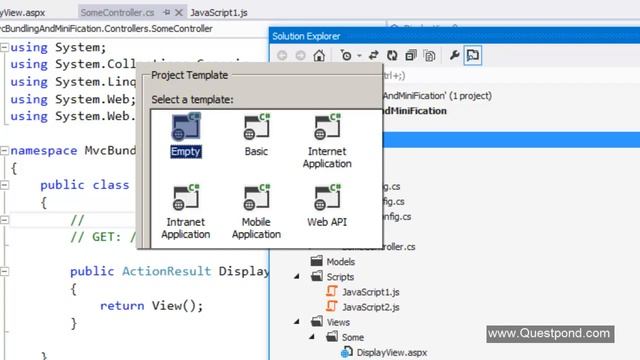640x360 pixels.
Task: Collapse the public class block
Action: pos(4,185)
